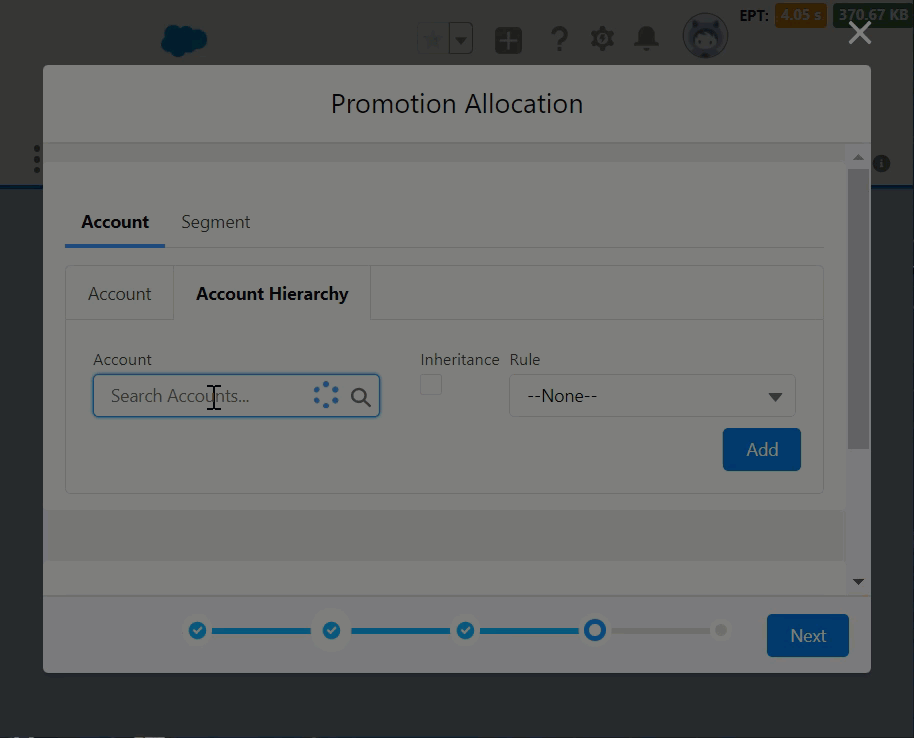914x738 pixels.
Task: Click the Next button
Action: [x=807, y=636]
